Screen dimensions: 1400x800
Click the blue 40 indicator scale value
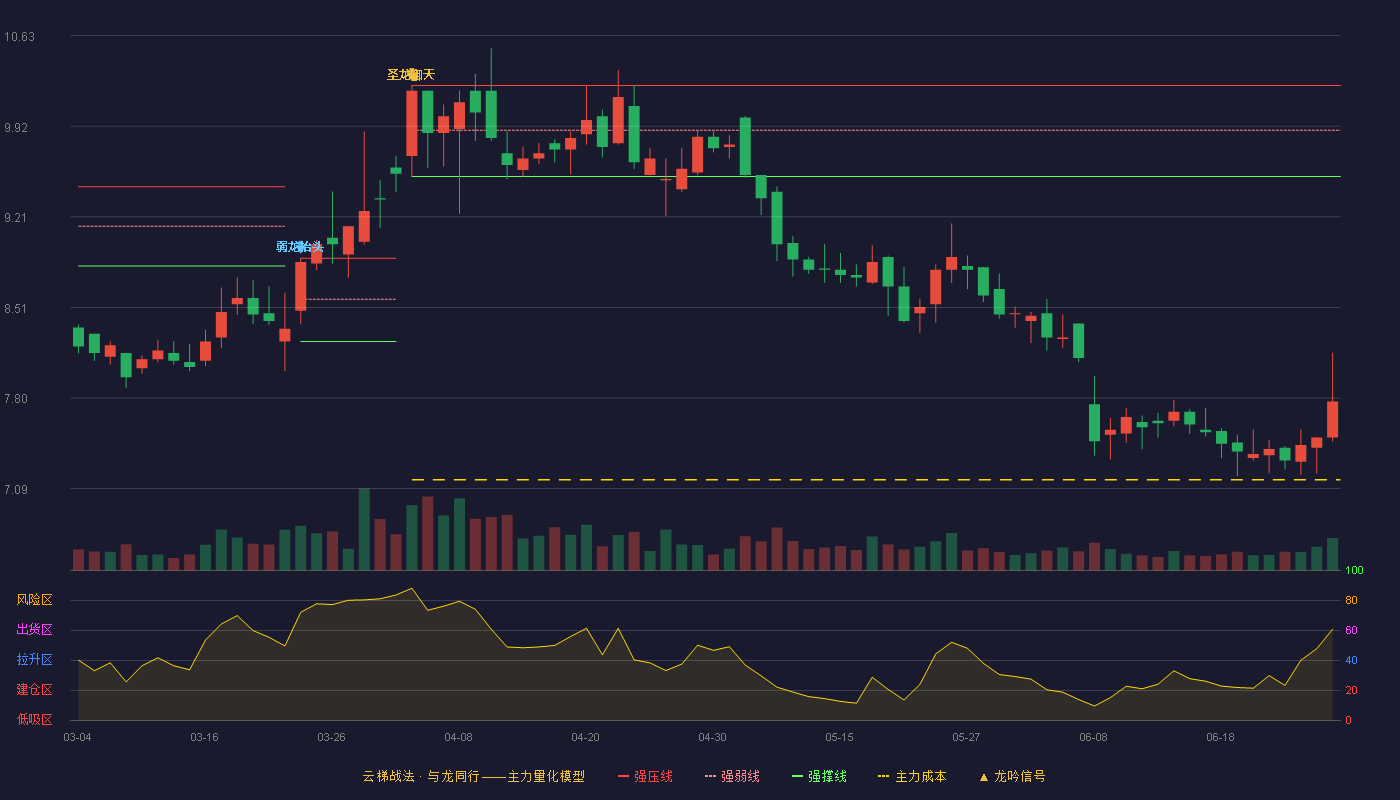click(x=1351, y=660)
